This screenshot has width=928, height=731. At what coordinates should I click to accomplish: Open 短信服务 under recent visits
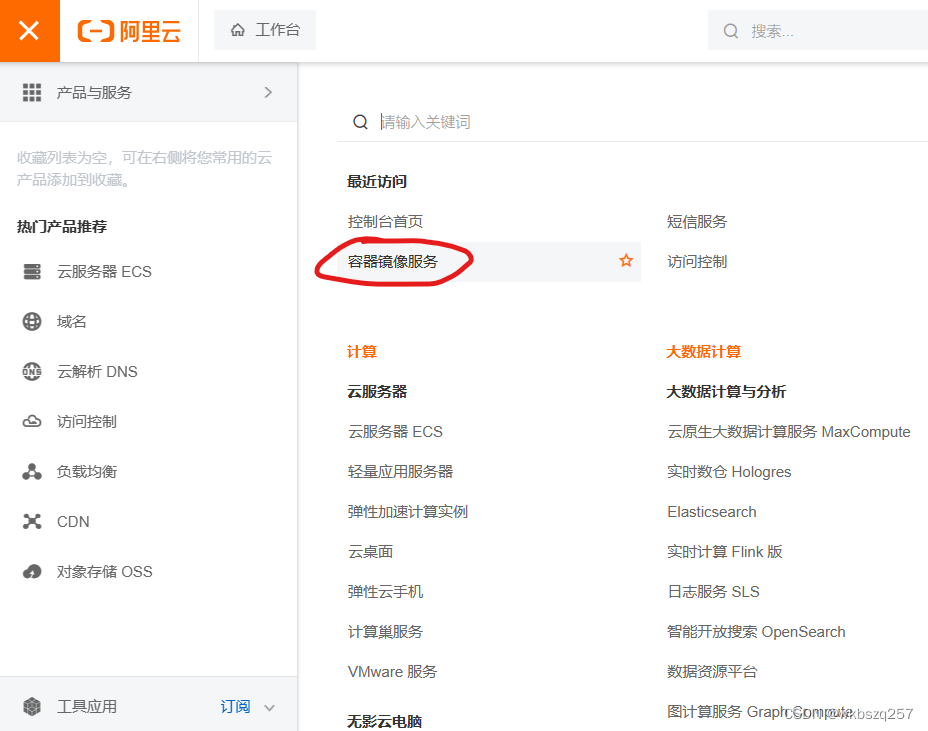point(697,222)
